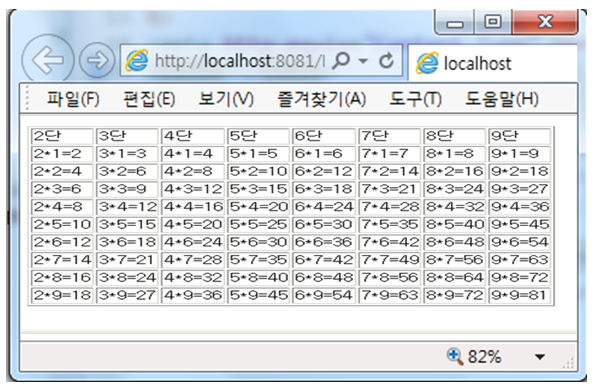Screen dimensions: 603x391
Task: Open the address bar autocomplete dropdown arrow
Action: tap(363, 61)
